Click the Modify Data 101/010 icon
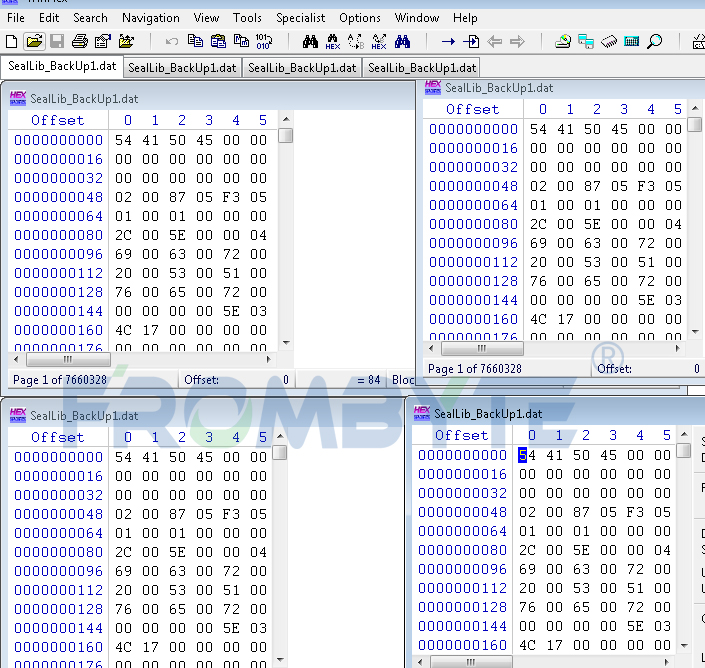 click(x=263, y=42)
